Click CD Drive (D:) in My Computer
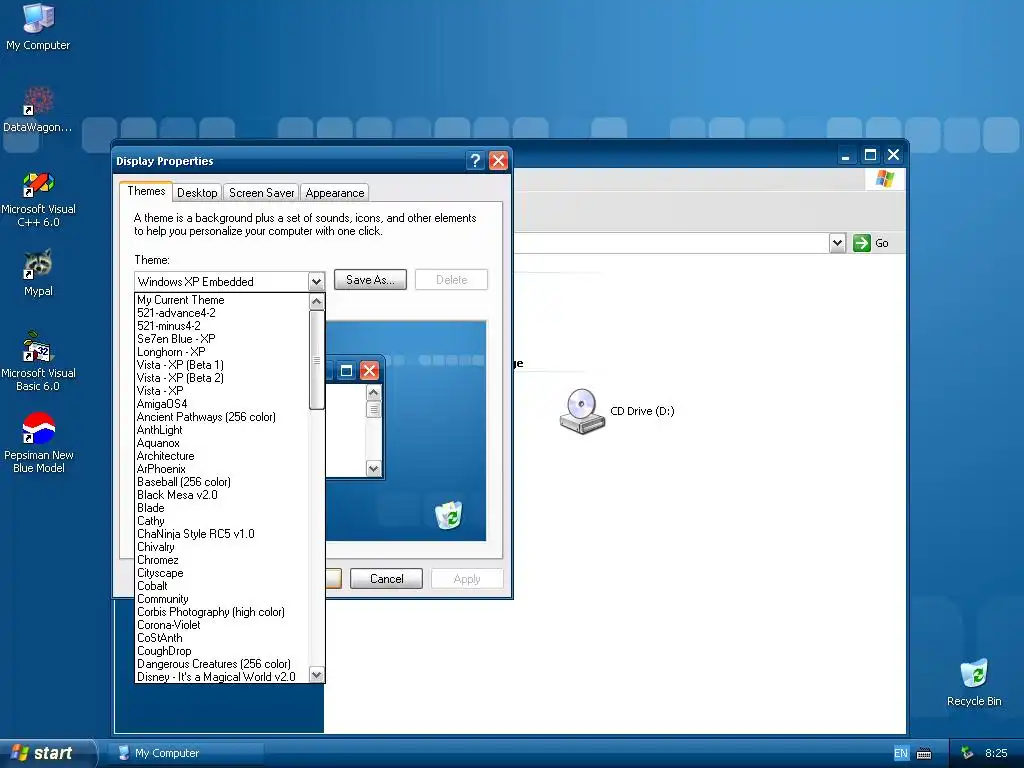The height and width of the screenshot is (768, 1024). (x=617, y=411)
